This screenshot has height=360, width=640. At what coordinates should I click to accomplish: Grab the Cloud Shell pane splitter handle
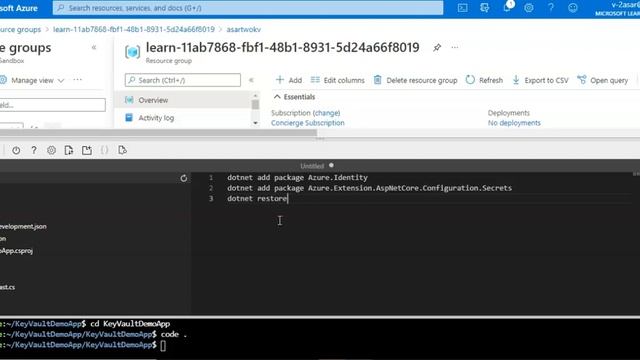point(320,139)
